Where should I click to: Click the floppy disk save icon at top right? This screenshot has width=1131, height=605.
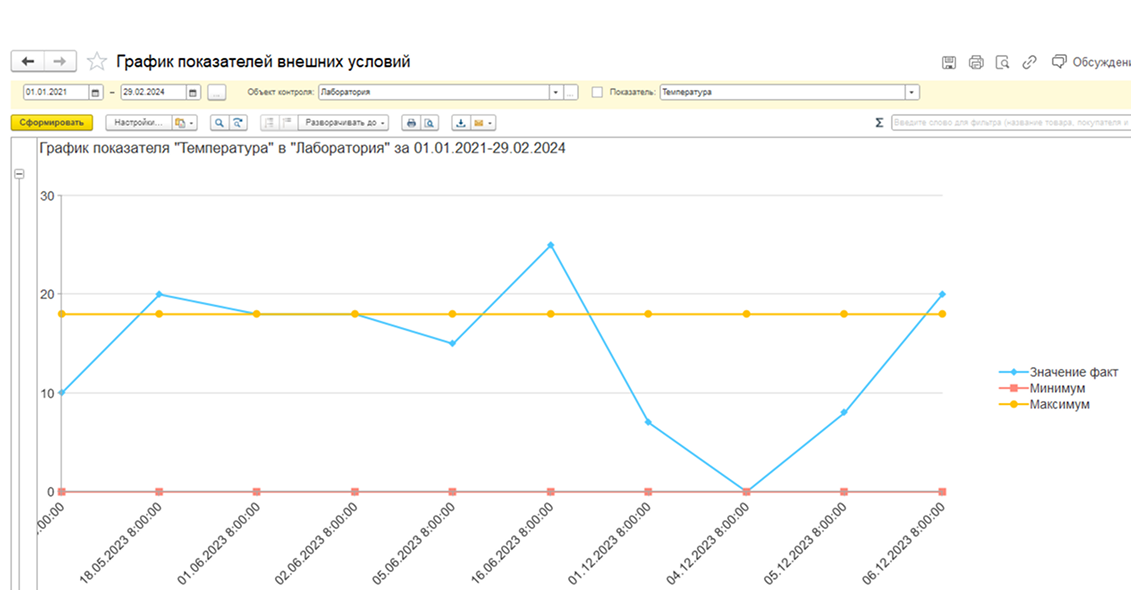pyautogui.click(x=949, y=63)
